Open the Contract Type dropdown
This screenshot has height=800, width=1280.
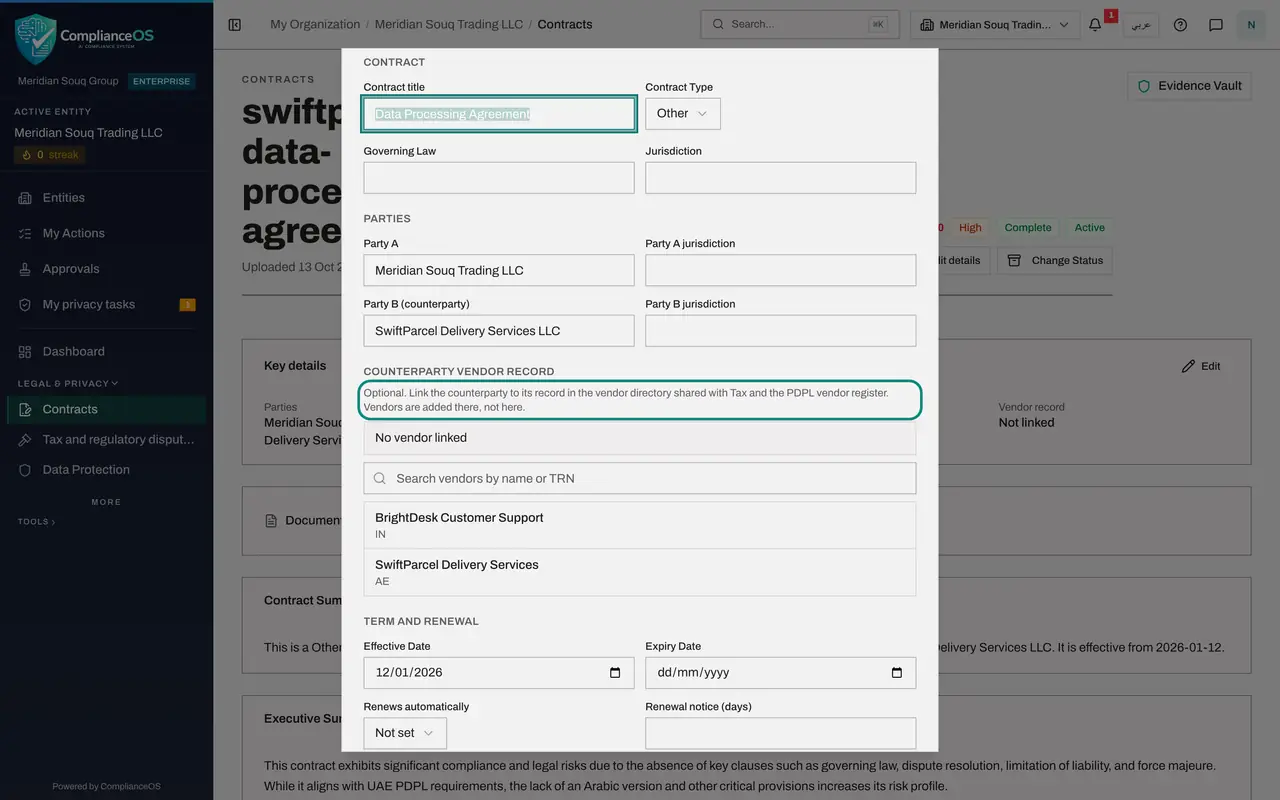click(x=682, y=113)
